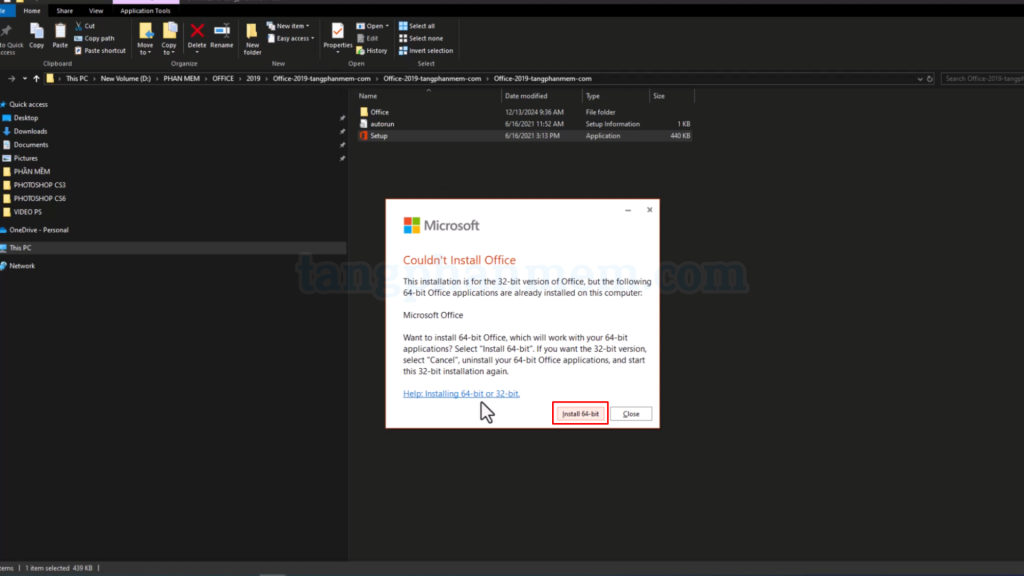The image size is (1024, 576).
Task: Click the Close button in Office dialog
Action: click(x=631, y=413)
